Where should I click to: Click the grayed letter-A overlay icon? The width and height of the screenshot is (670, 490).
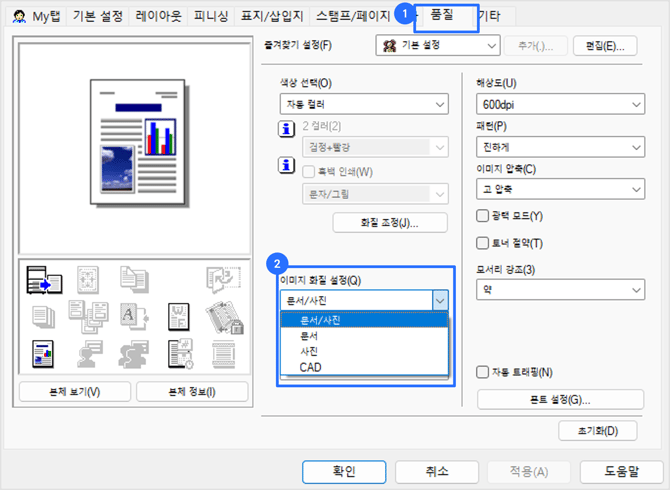click(134, 317)
